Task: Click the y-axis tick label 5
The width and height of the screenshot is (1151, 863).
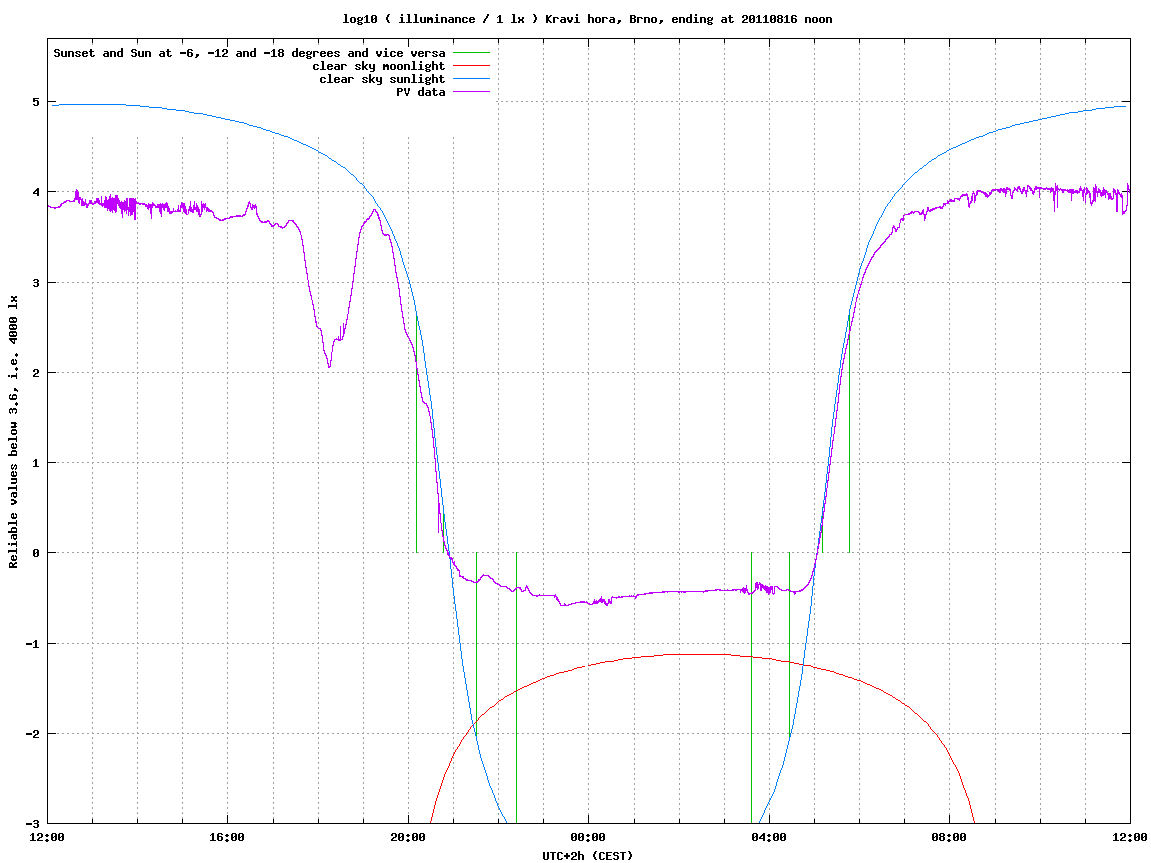Action: tap(35, 102)
